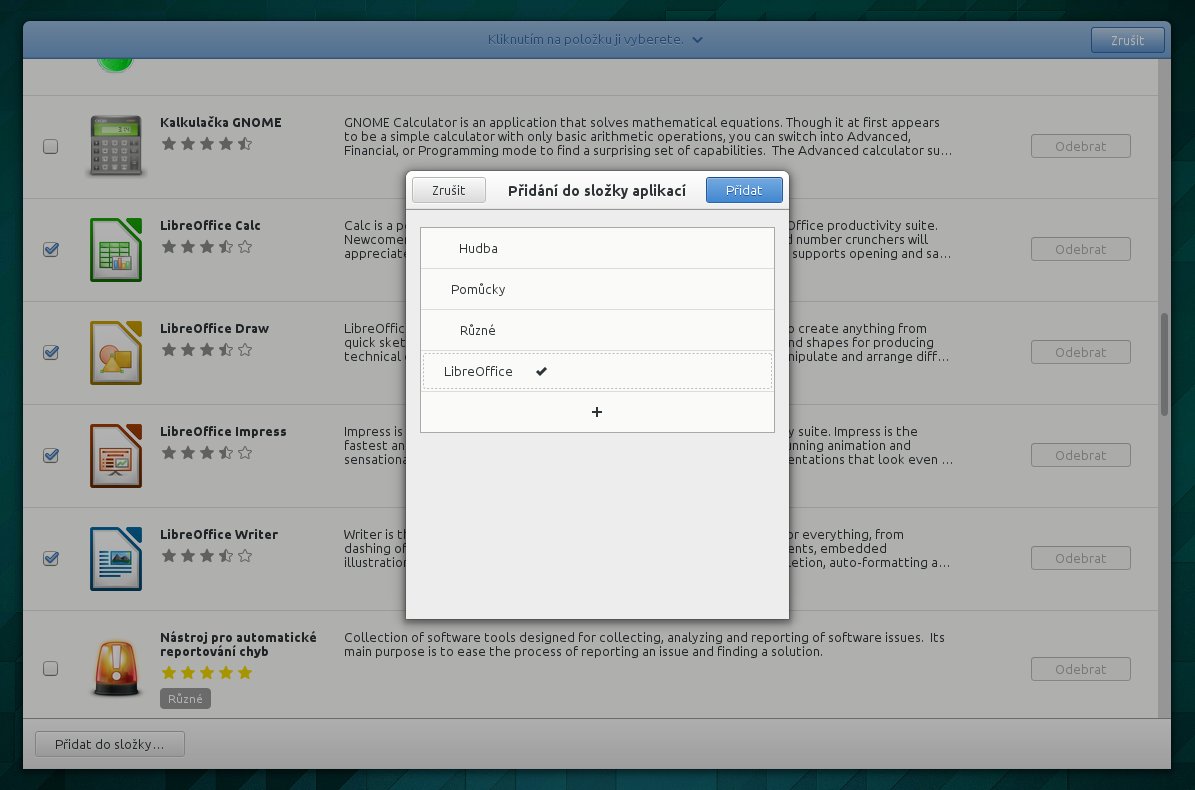Screen dimensions: 1195x790
Task: Select the Různé folder
Action: (597, 331)
